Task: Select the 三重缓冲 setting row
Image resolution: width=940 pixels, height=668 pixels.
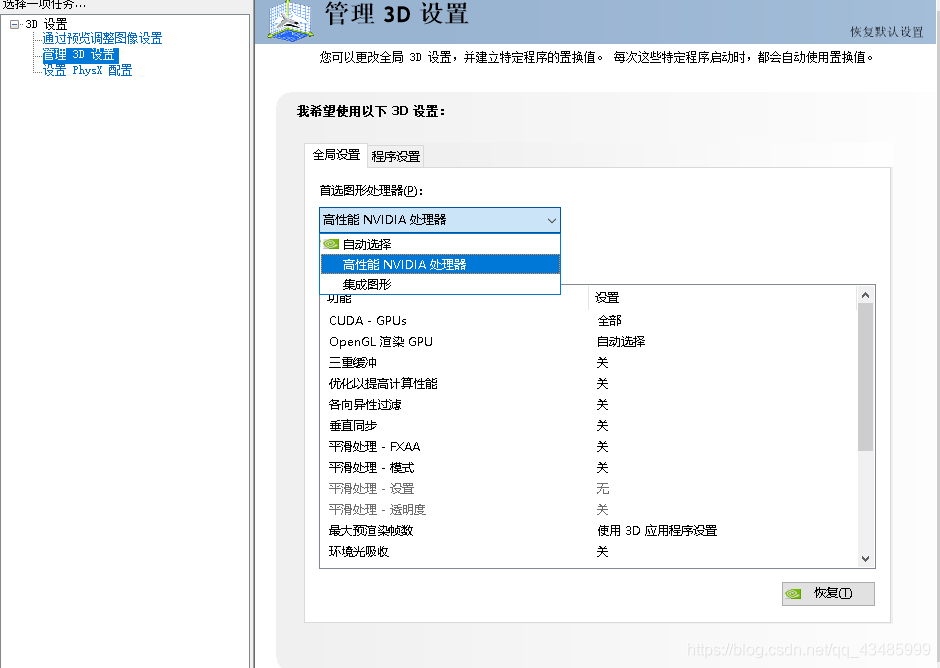Action: [589, 363]
